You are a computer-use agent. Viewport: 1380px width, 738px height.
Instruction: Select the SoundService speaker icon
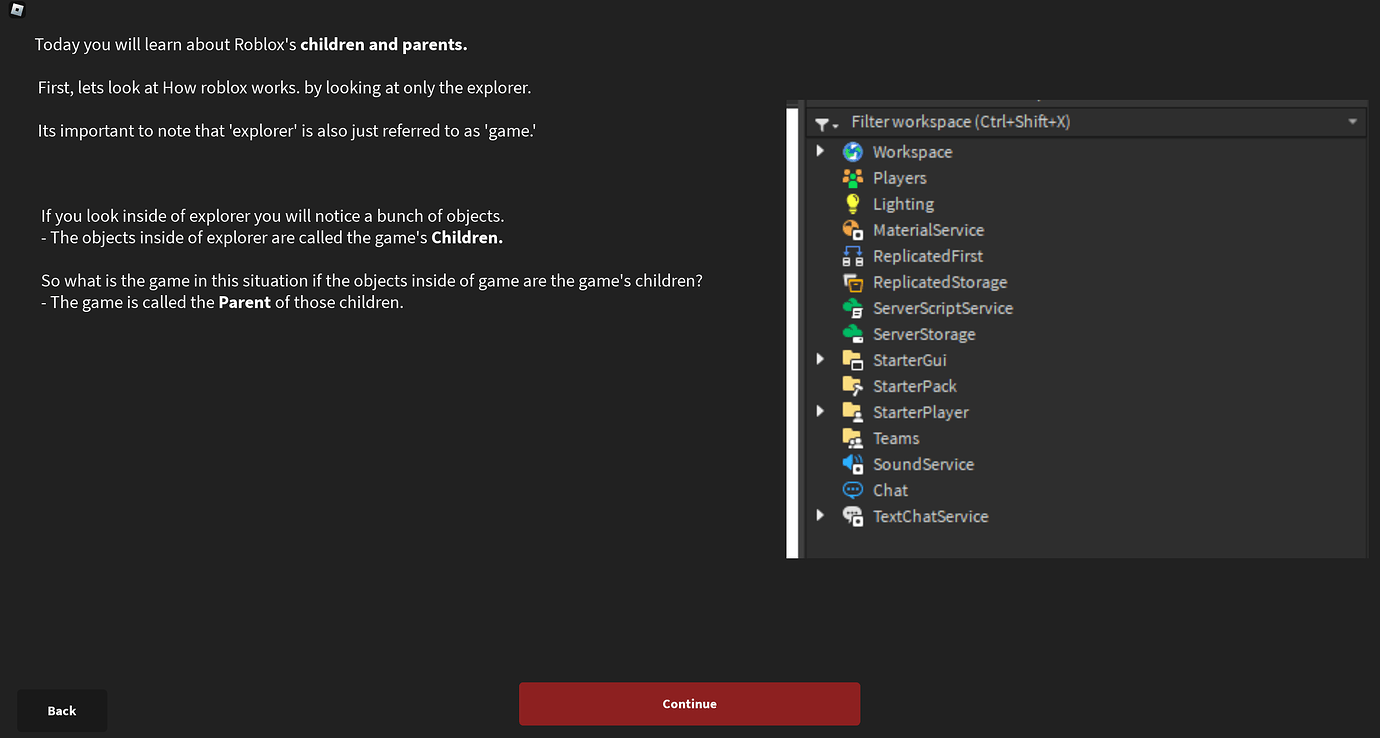pos(853,463)
